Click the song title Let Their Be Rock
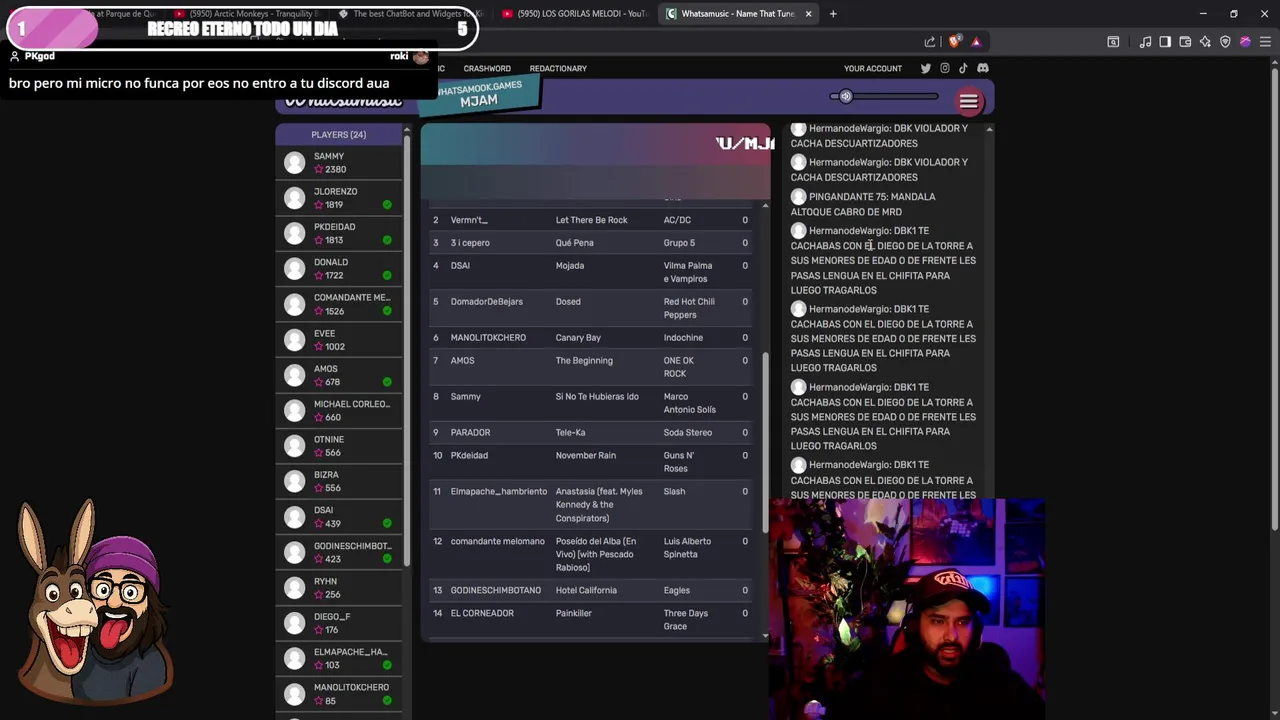This screenshot has height=720, width=1280. point(591,220)
